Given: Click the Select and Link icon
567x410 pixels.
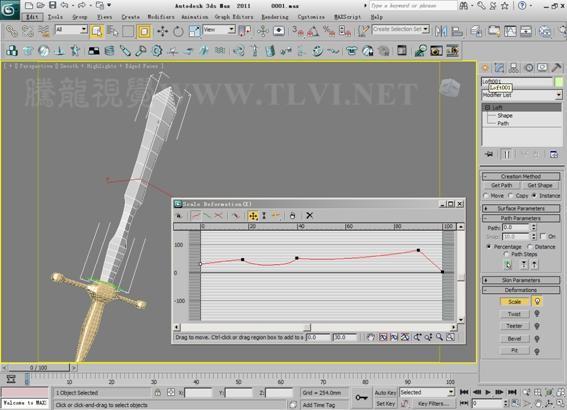Looking at the screenshot, I should tap(12, 31).
